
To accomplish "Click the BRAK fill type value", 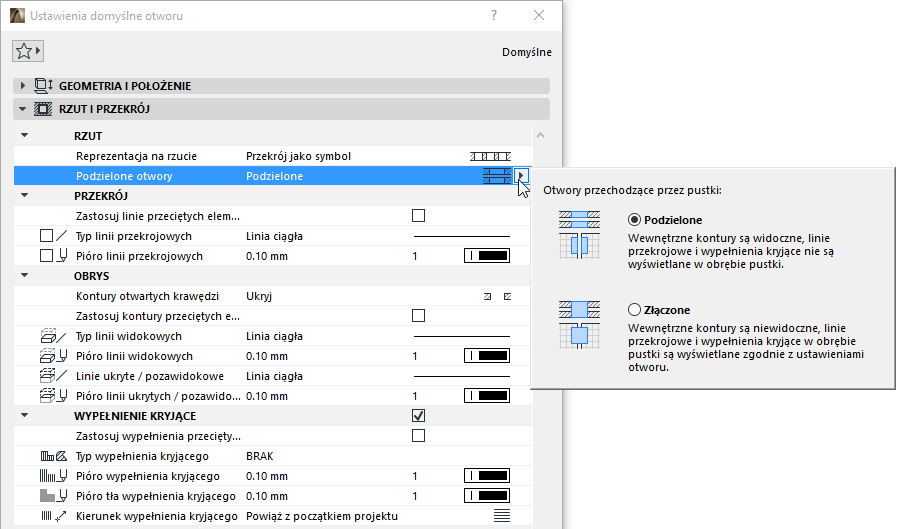I will tap(260, 456).
